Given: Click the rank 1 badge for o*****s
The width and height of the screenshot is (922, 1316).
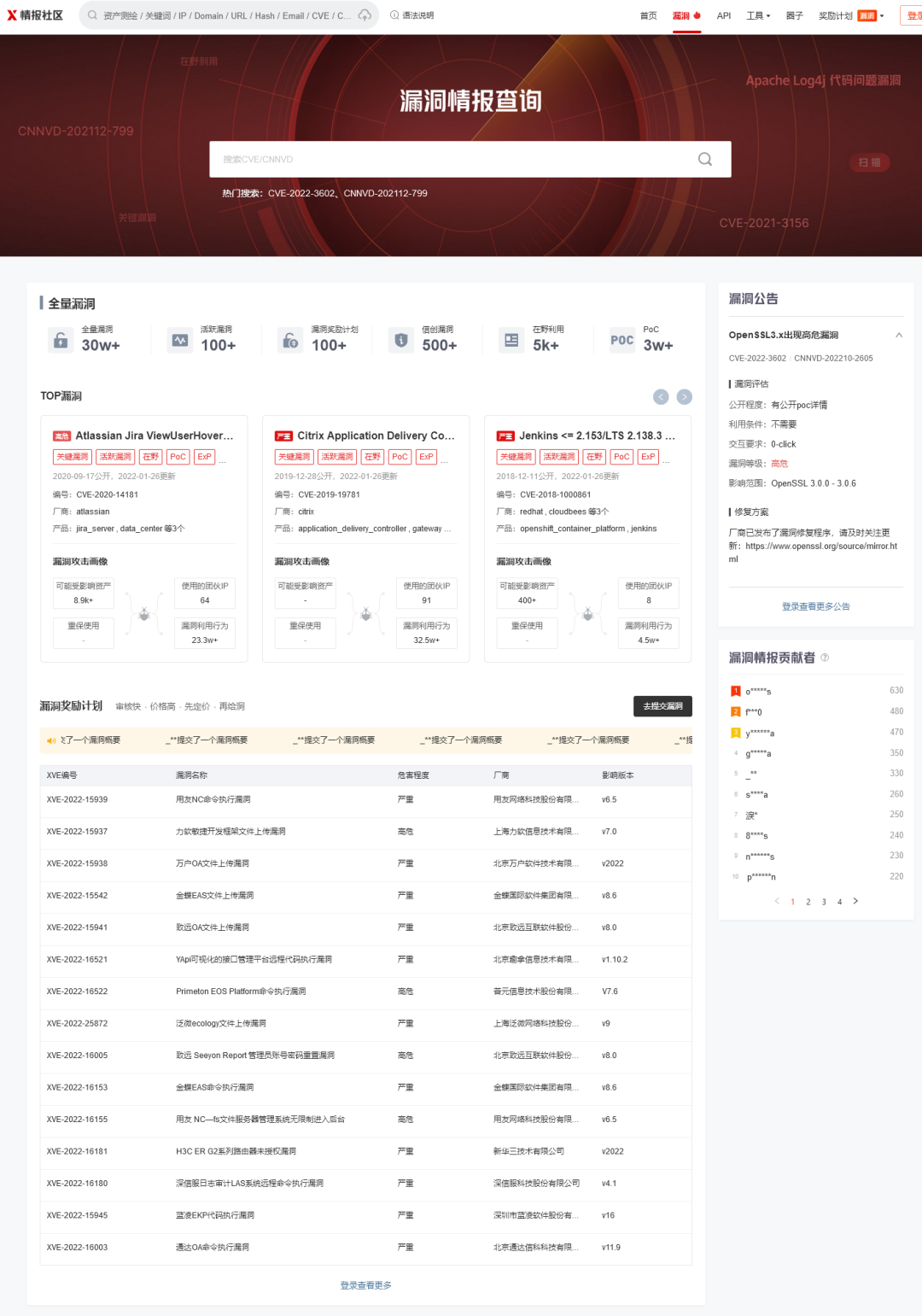Looking at the screenshot, I should [736, 691].
